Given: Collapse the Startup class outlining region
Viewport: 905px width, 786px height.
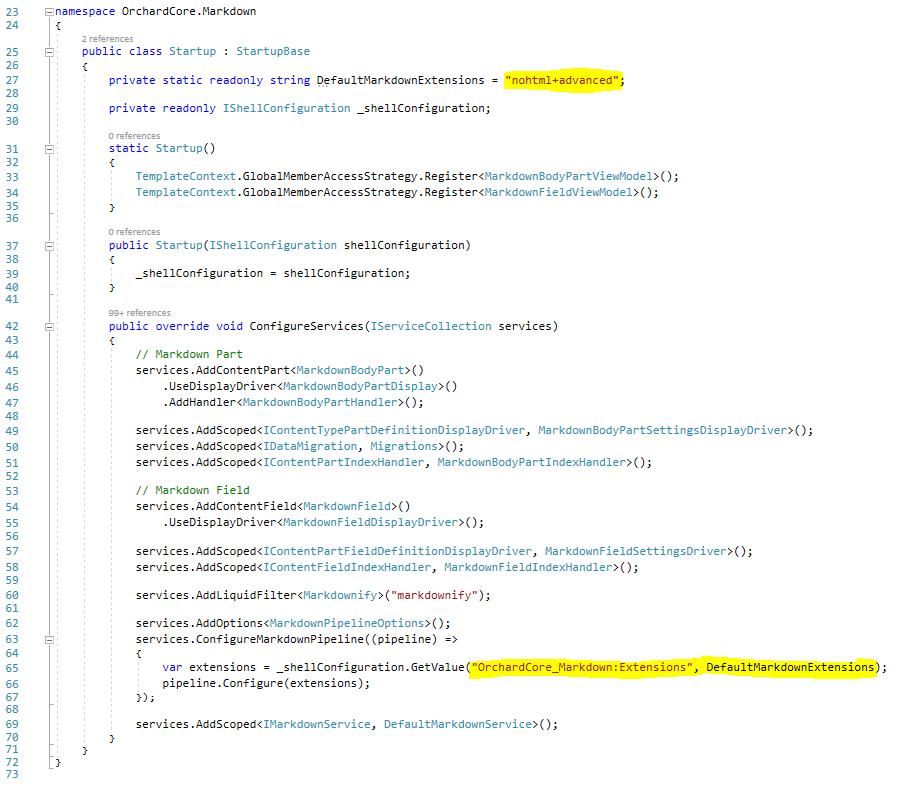Looking at the screenshot, I should click(50, 52).
